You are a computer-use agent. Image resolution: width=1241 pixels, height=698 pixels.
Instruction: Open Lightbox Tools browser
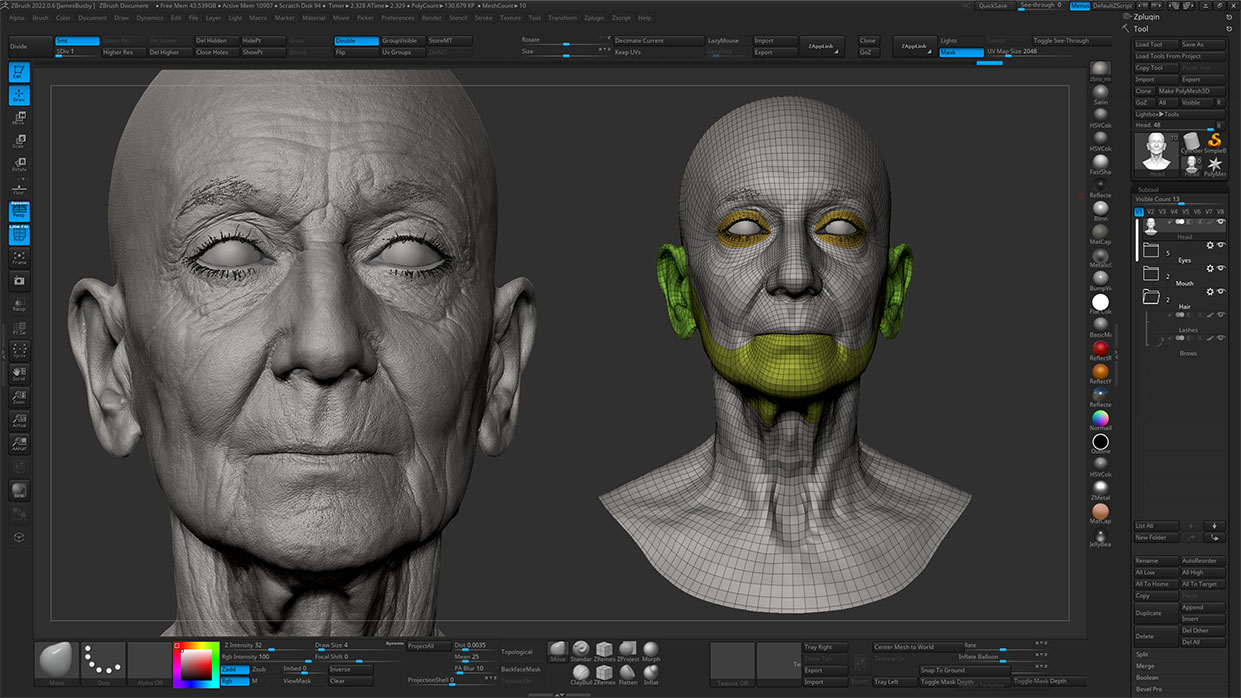click(1157, 114)
